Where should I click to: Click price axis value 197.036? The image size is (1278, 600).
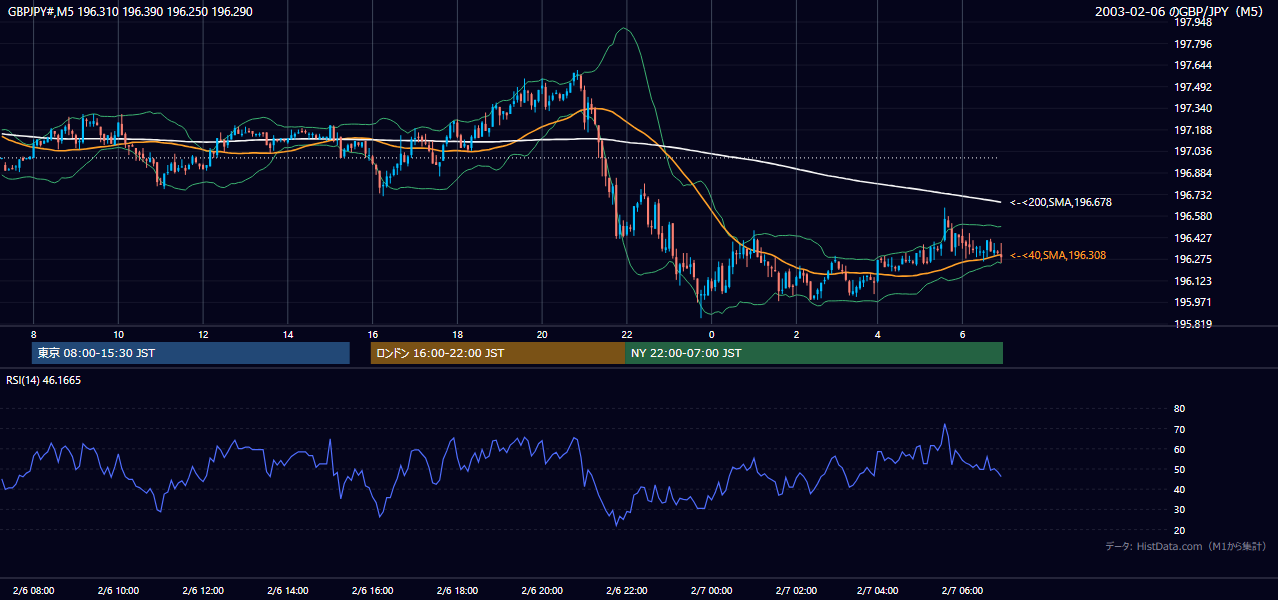click(x=1193, y=151)
